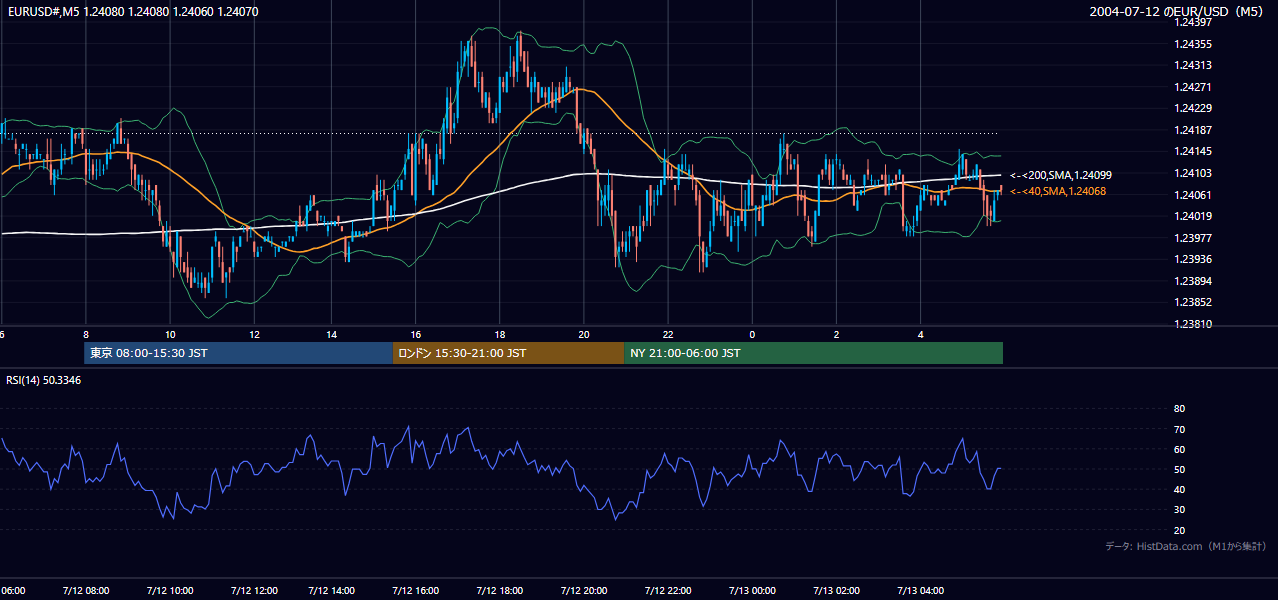This screenshot has width=1278, height=600.
Task: Click price axis label 1.24187
Action: (x=1193, y=130)
